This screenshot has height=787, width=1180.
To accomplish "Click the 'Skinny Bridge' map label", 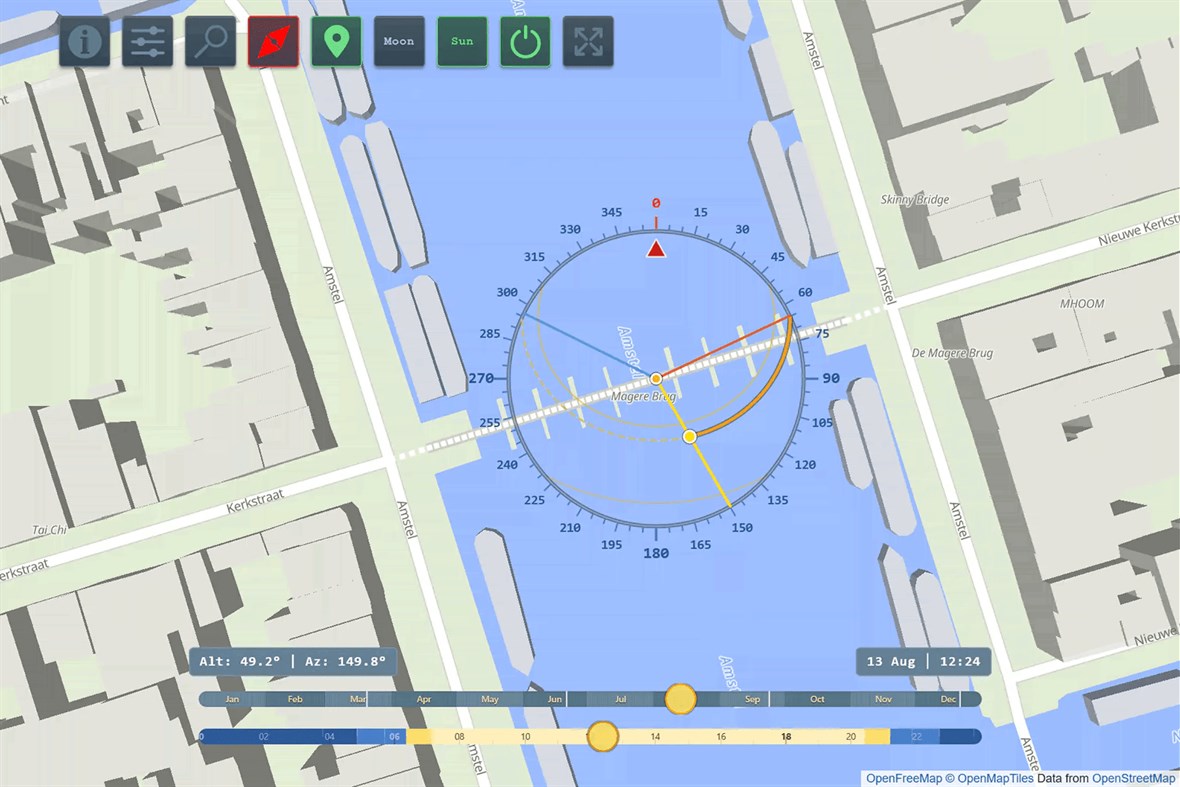I will coord(915,199).
